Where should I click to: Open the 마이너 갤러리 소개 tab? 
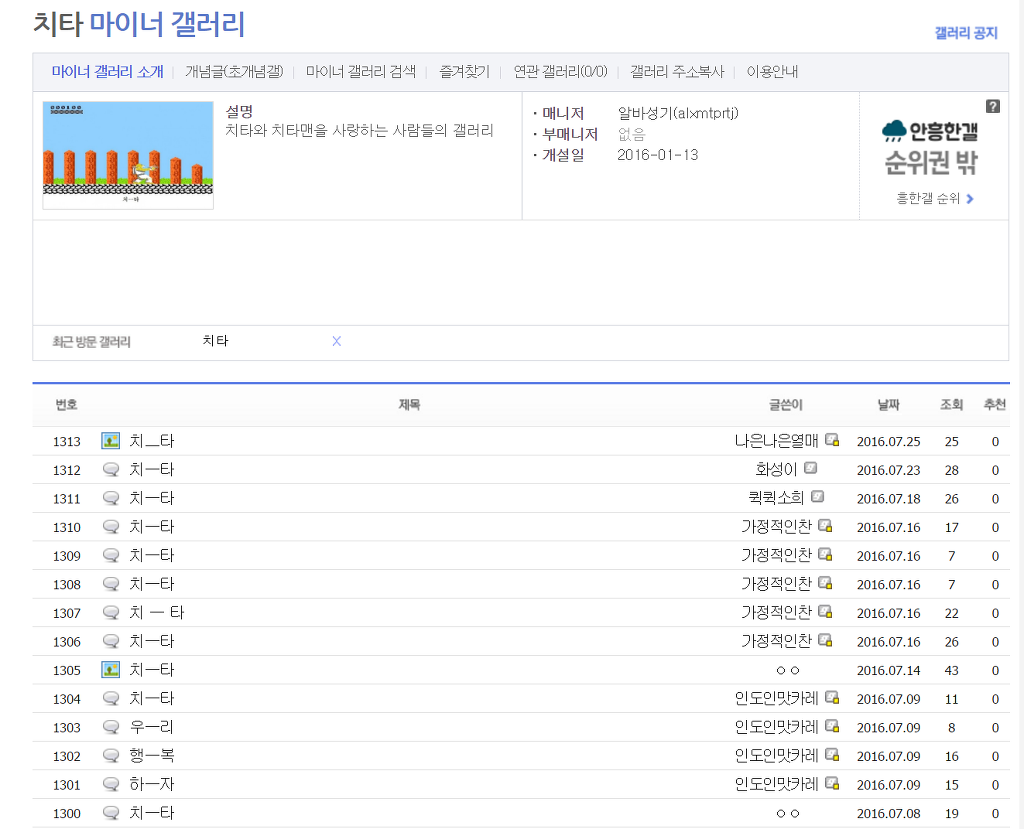tap(108, 72)
